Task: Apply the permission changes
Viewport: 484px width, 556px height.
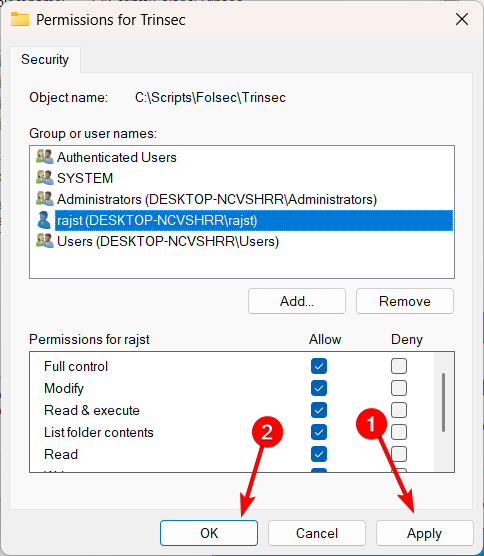Action: (x=424, y=533)
